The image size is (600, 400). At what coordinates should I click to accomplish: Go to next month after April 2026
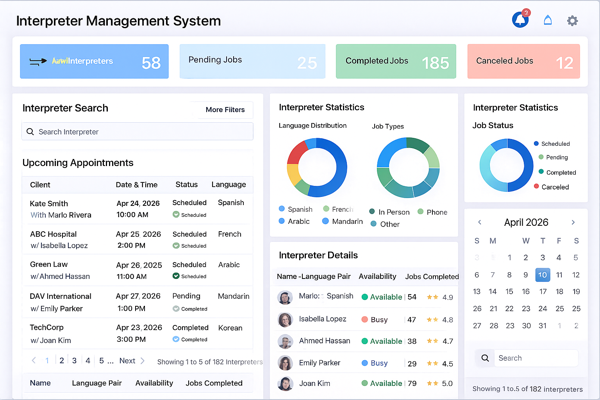[573, 222]
